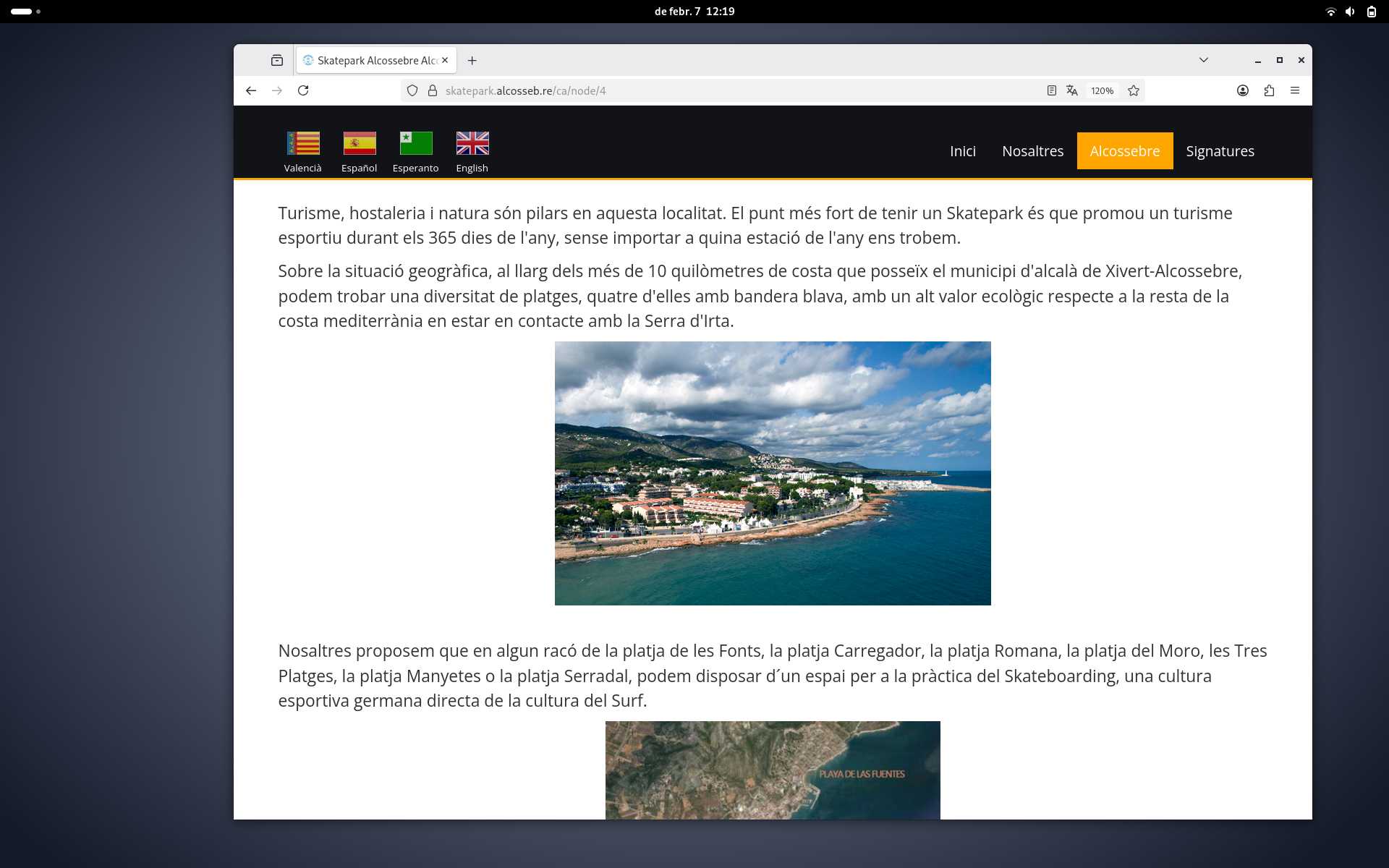Open the extensions puzzle icon
The image size is (1389, 868).
1269,90
